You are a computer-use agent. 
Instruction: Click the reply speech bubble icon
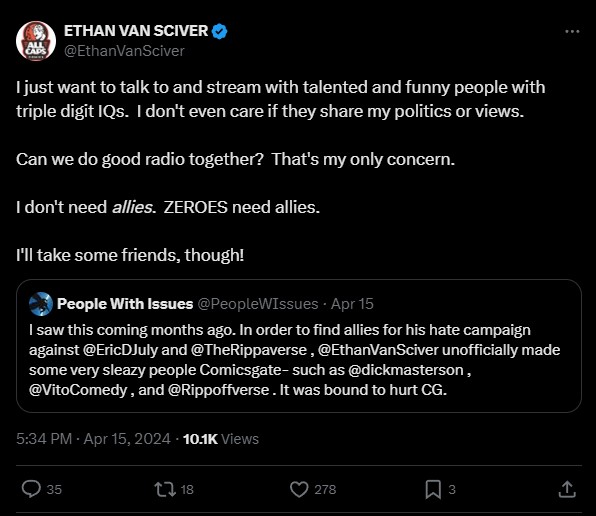31,489
